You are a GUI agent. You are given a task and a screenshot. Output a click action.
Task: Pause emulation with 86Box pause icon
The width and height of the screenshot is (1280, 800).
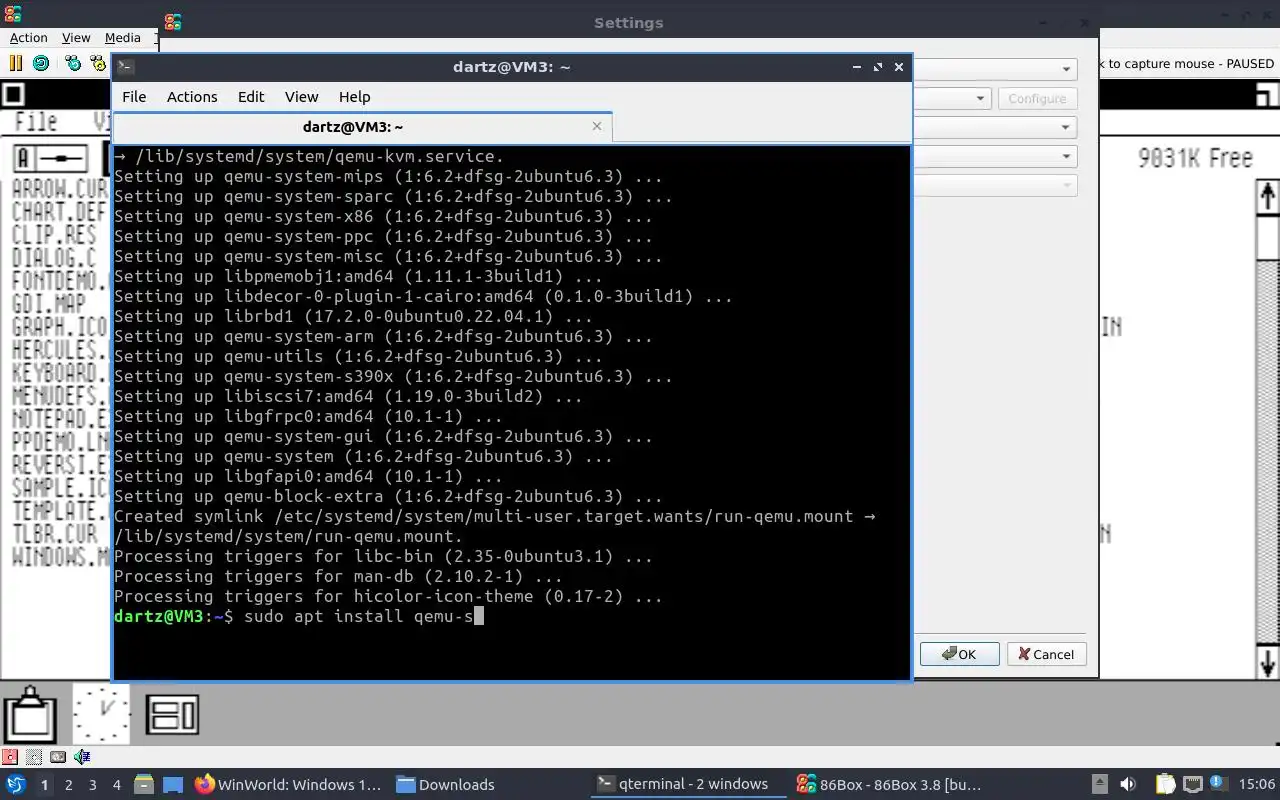coord(15,63)
